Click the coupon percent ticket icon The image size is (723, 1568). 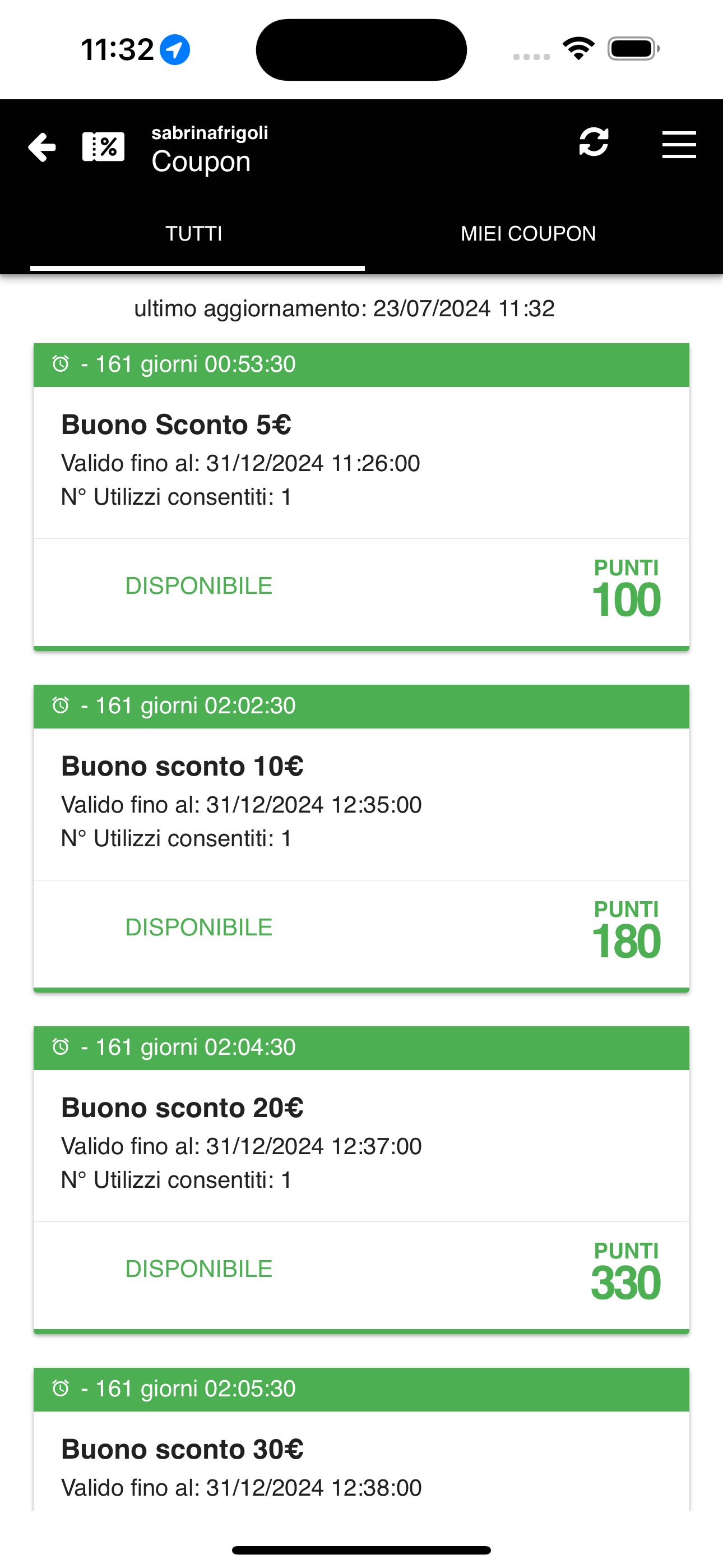point(104,147)
